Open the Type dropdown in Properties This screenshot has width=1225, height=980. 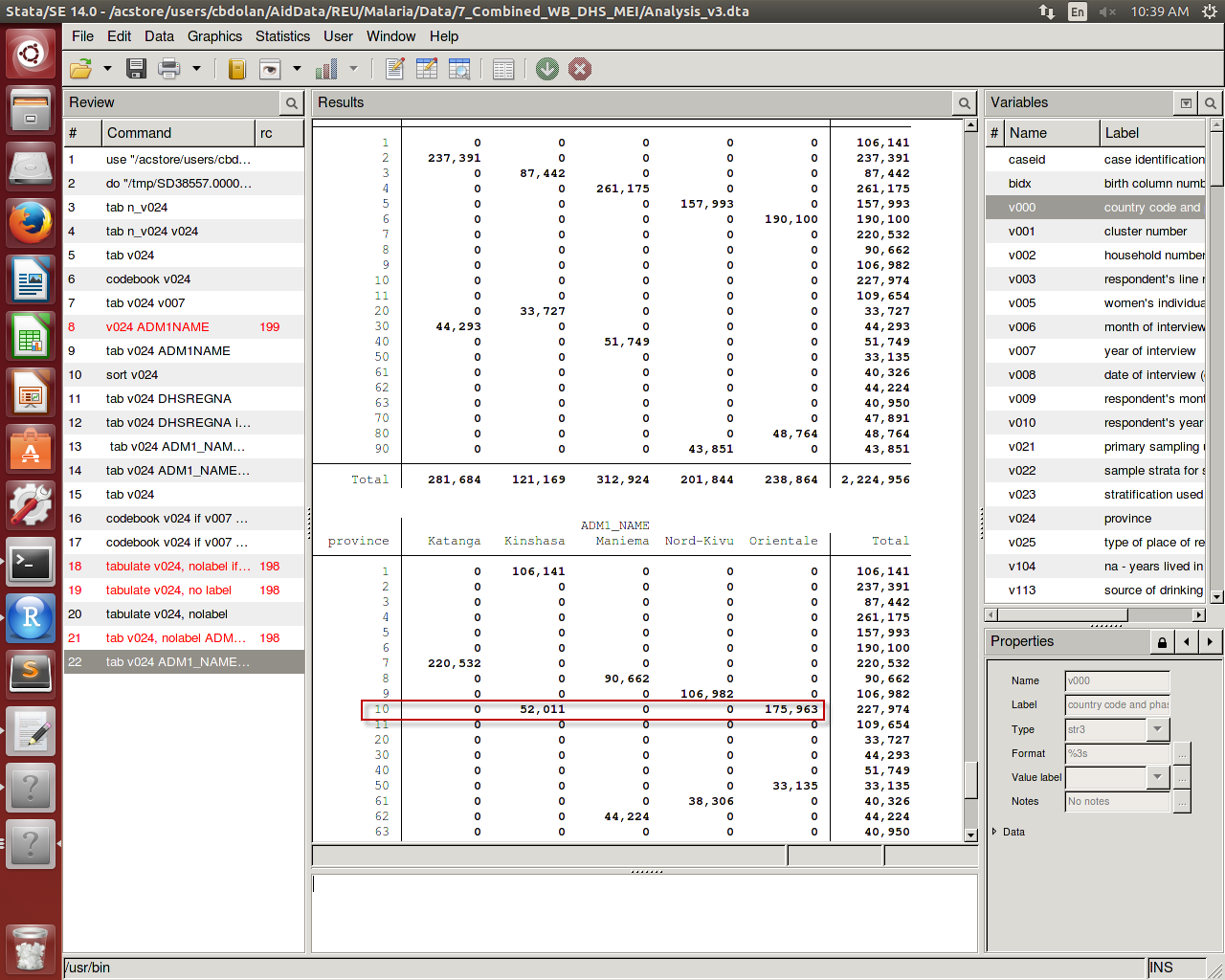(1158, 729)
